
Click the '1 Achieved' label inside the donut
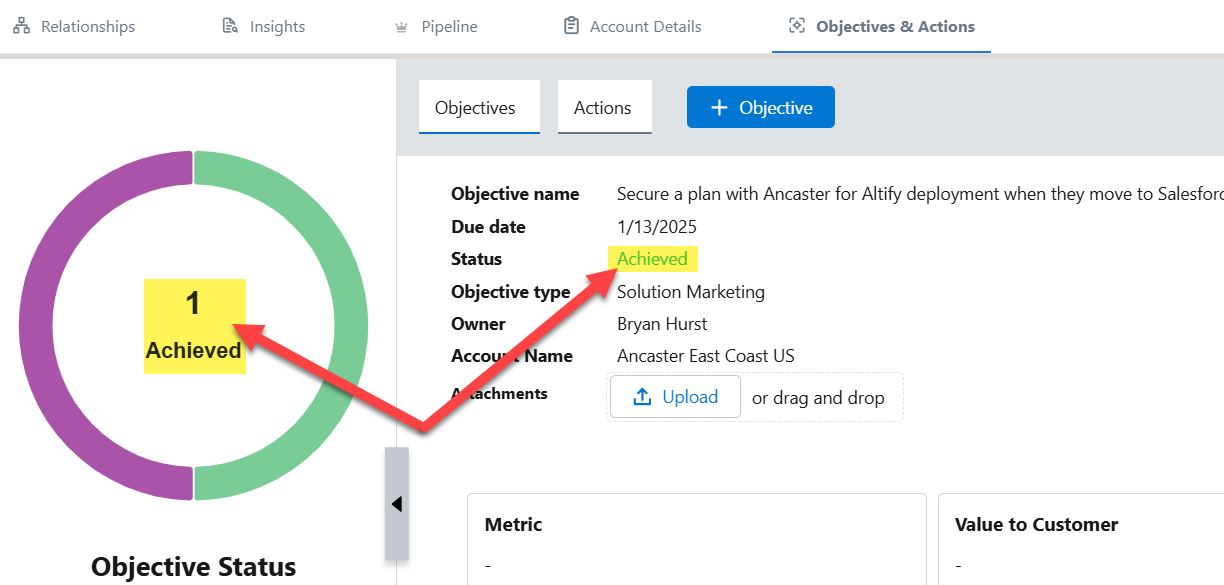pos(194,327)
